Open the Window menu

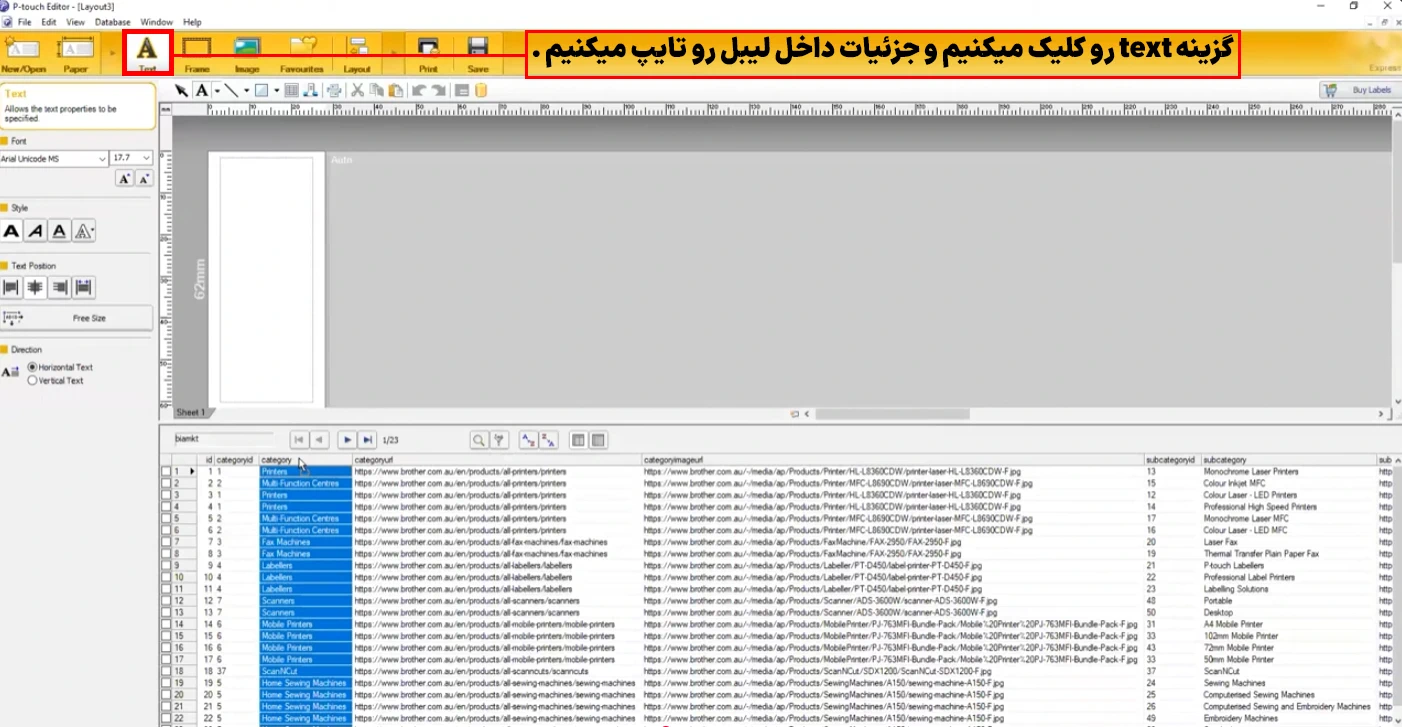tap(156, 22)
